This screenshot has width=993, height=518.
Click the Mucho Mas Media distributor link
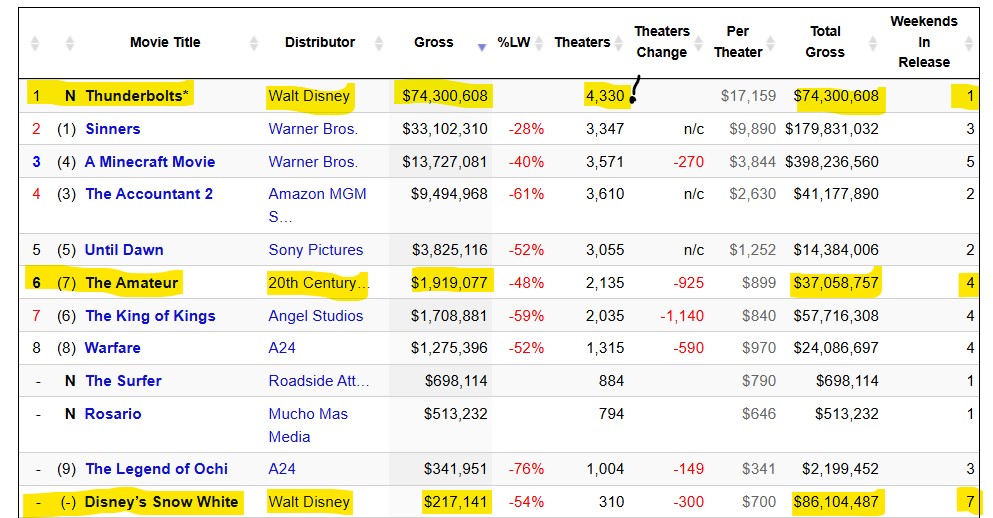[x=308, y=425]
